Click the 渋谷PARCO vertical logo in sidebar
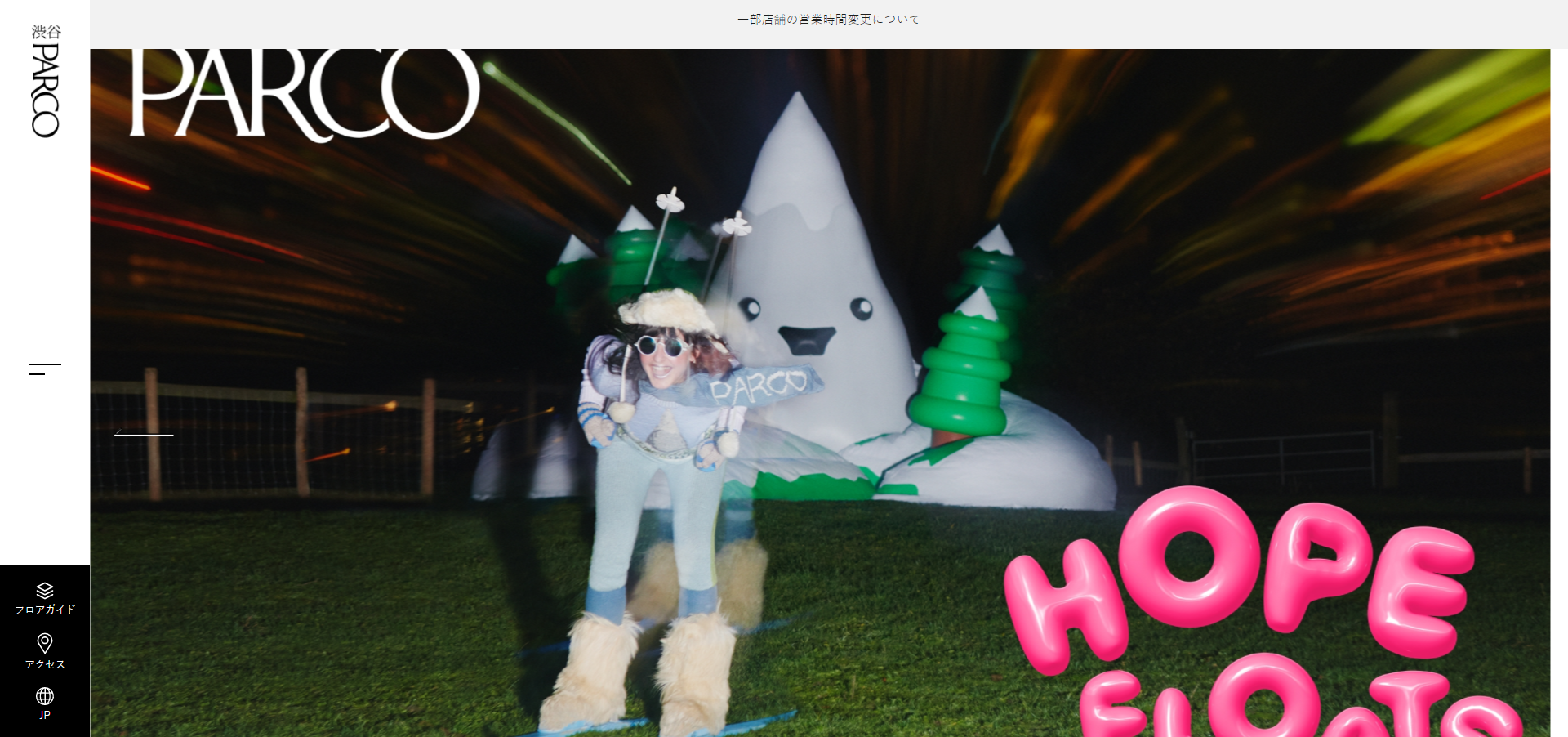This screenshot has height=737, width=1568. (46, 80)
